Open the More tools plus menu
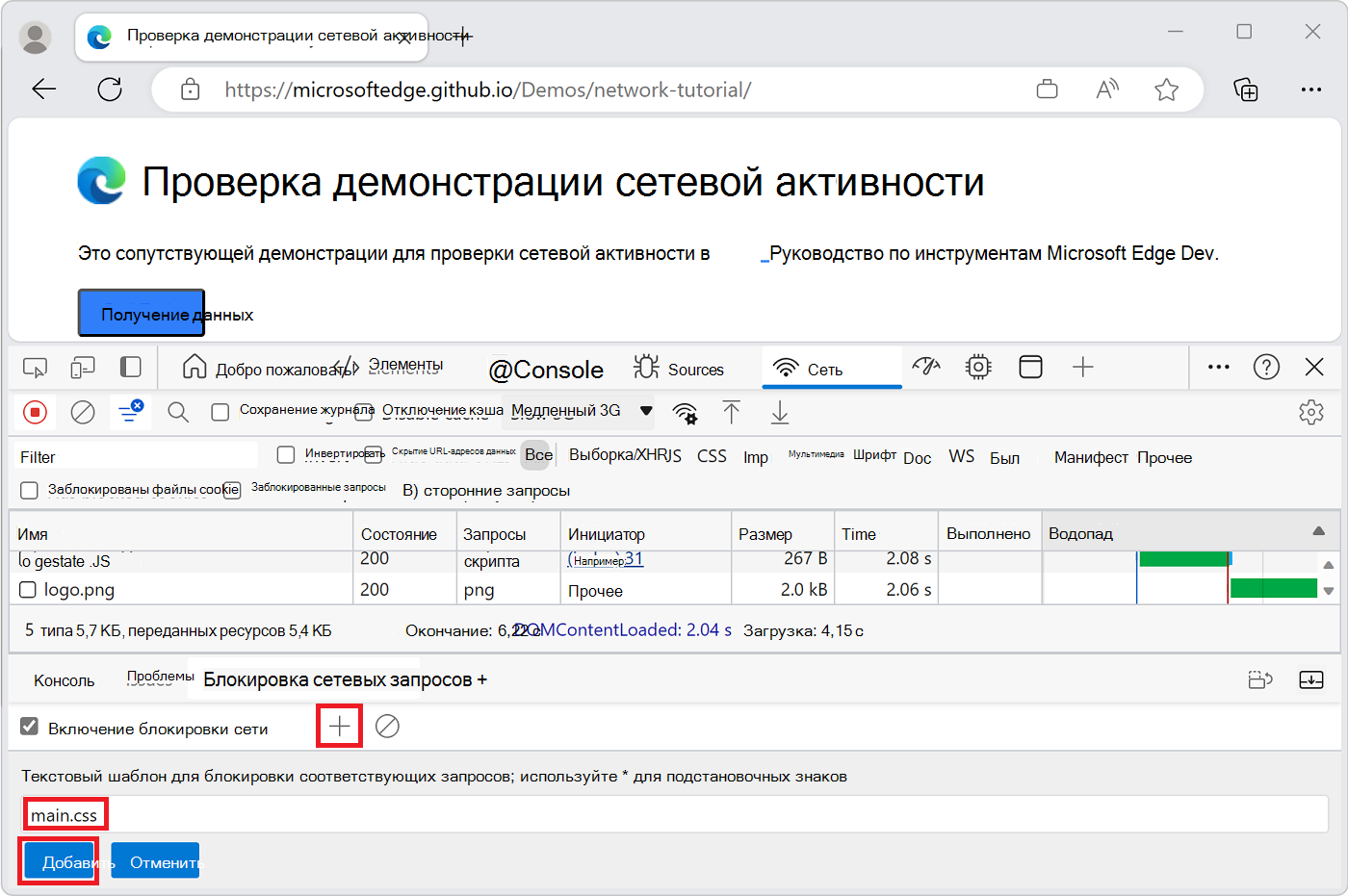 point(1083,367)
